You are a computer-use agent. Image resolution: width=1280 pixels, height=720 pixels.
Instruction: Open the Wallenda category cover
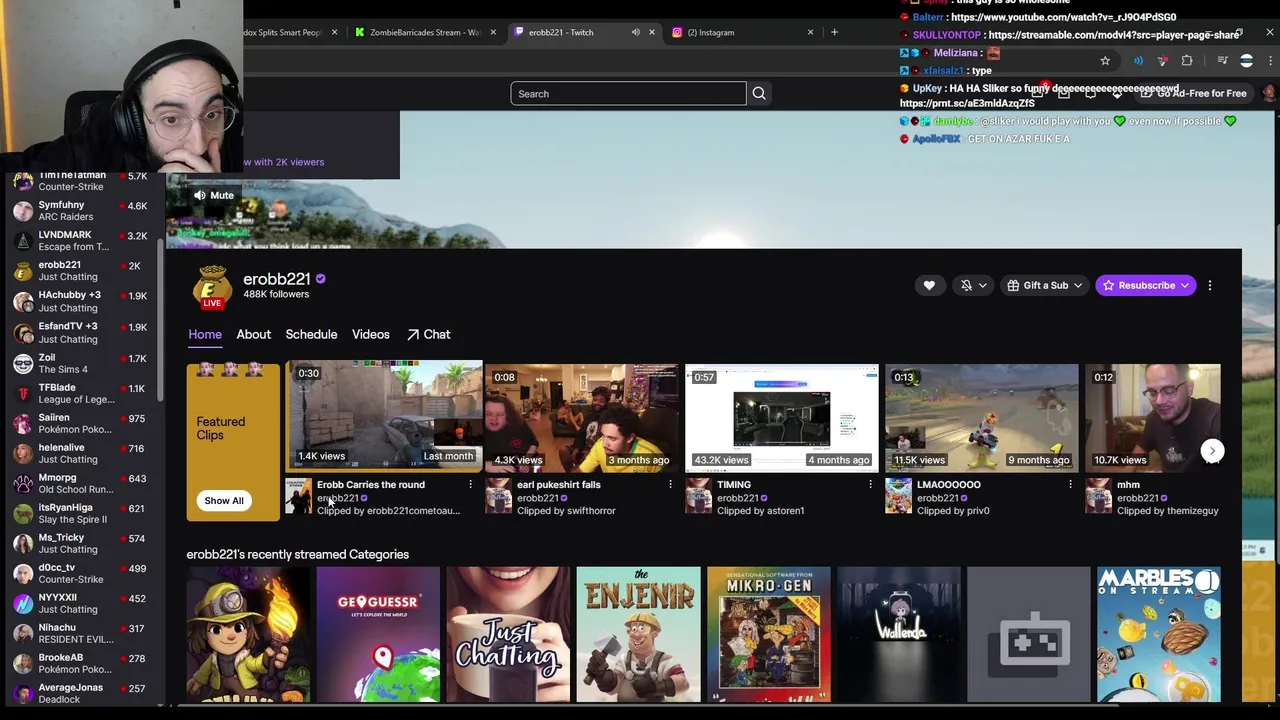(898, 634)
